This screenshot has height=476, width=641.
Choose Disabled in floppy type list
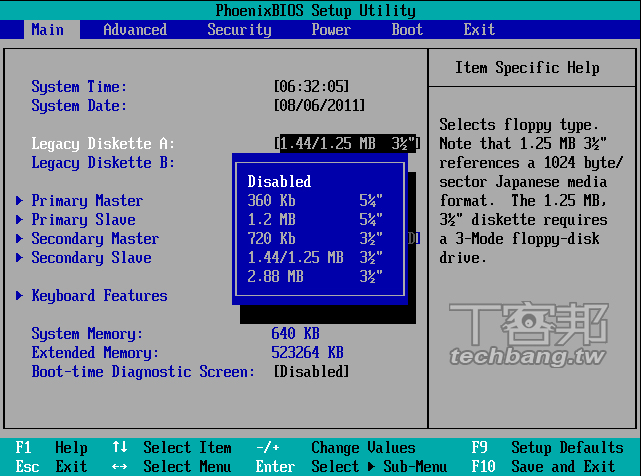(x=279, y=182)
